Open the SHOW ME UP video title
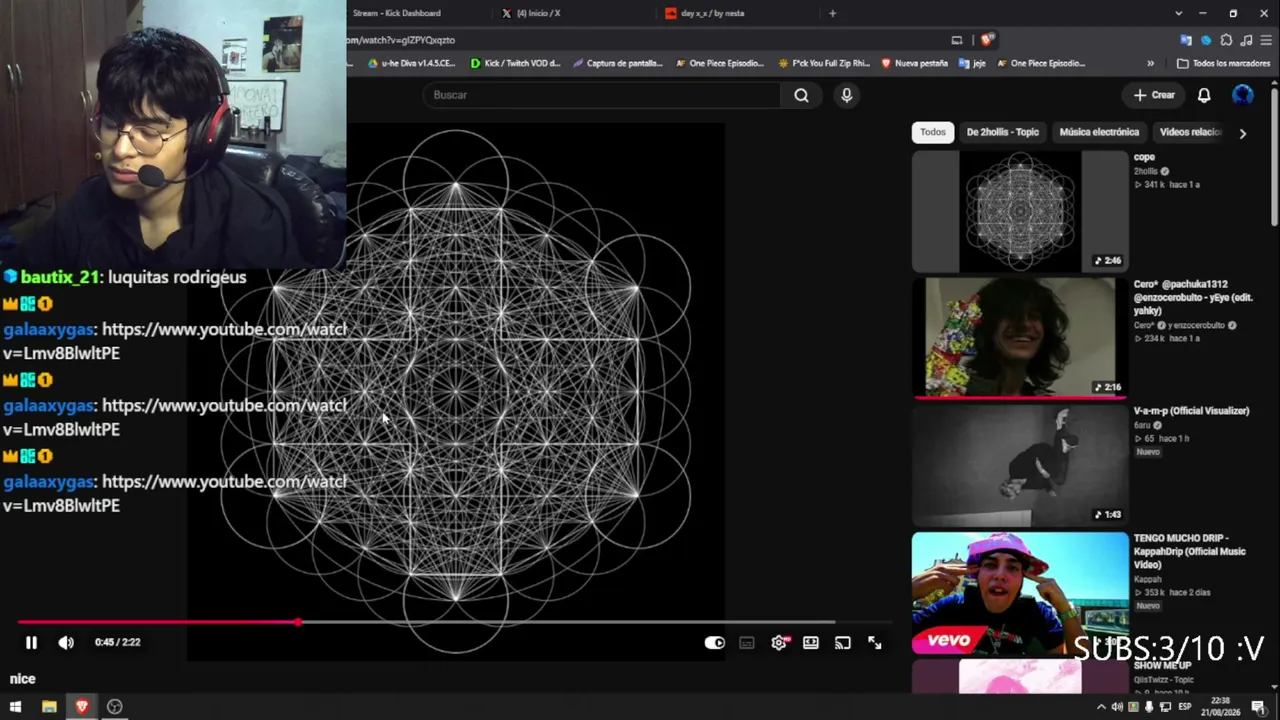Screen dimensions: 1280x720 (1162, 666)
